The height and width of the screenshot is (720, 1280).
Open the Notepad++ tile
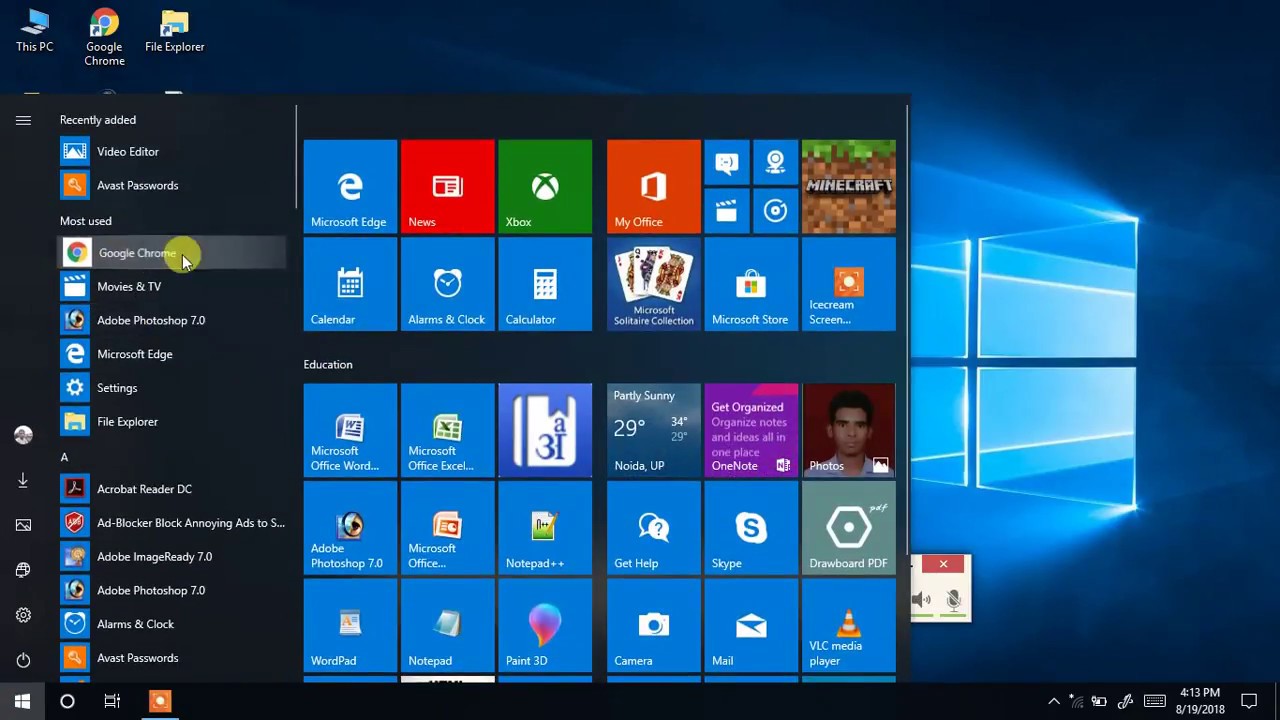click(545, 528)
